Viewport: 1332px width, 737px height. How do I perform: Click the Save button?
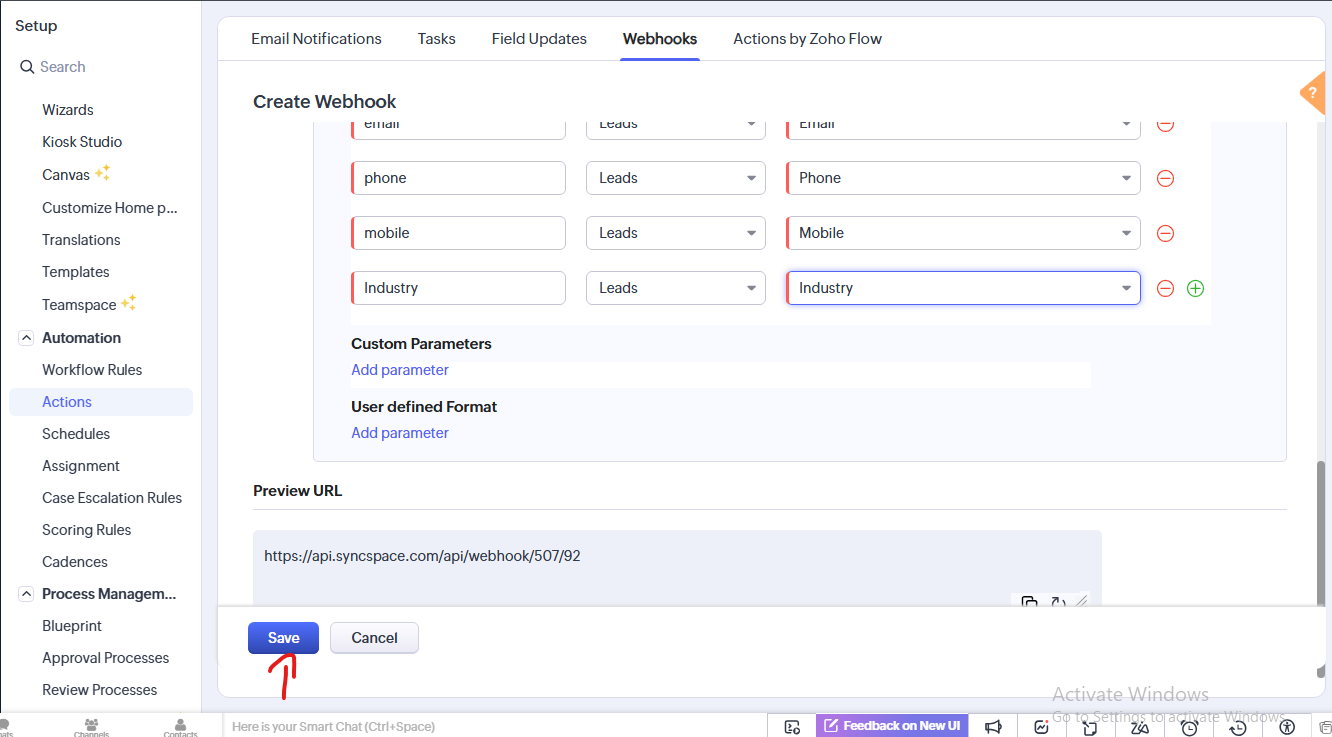point(283,638)
